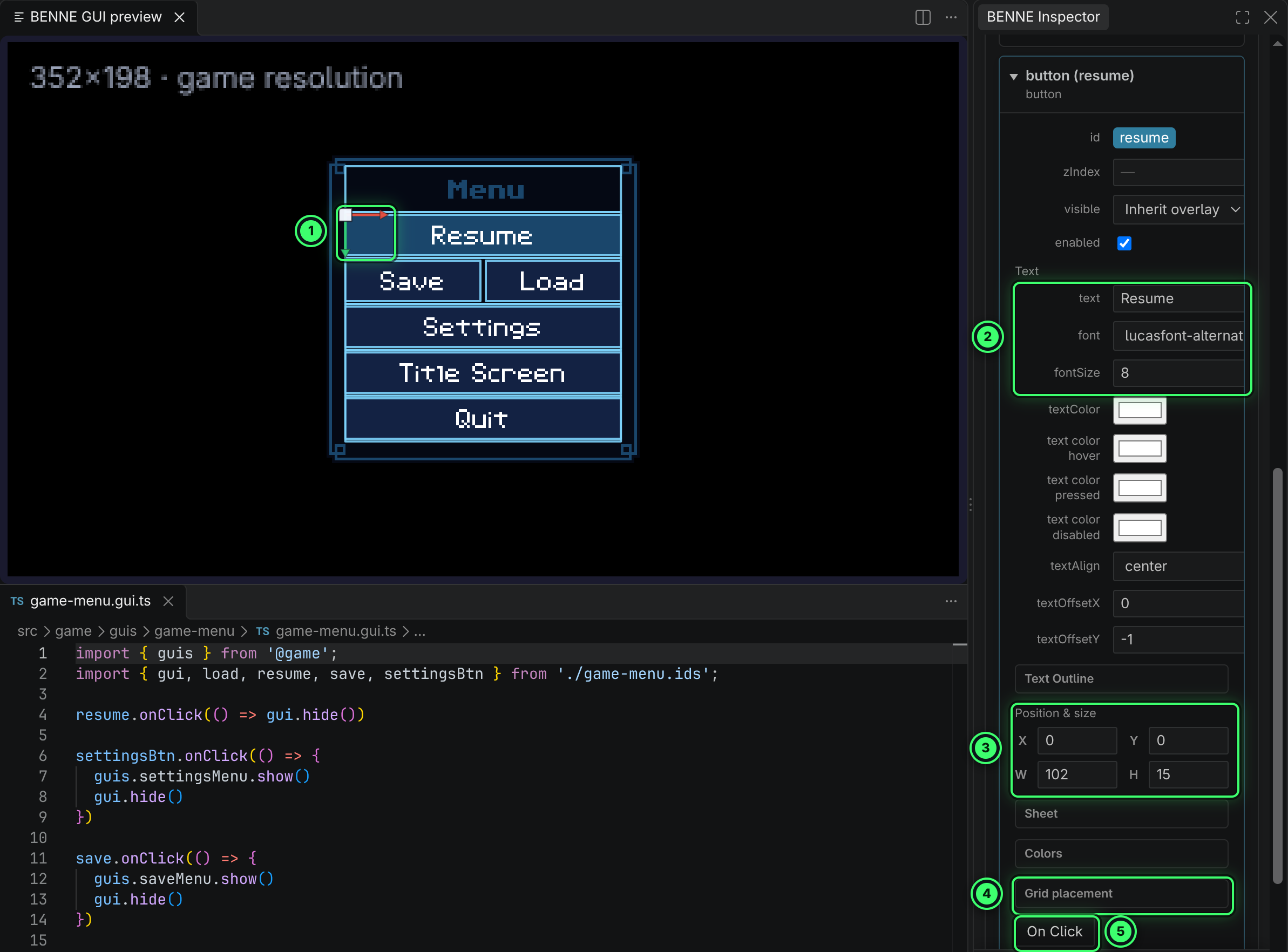Click the panel divider handle between preview and inspector
Viewport: 1288px width, 952px height.
(x=971, y=505)
